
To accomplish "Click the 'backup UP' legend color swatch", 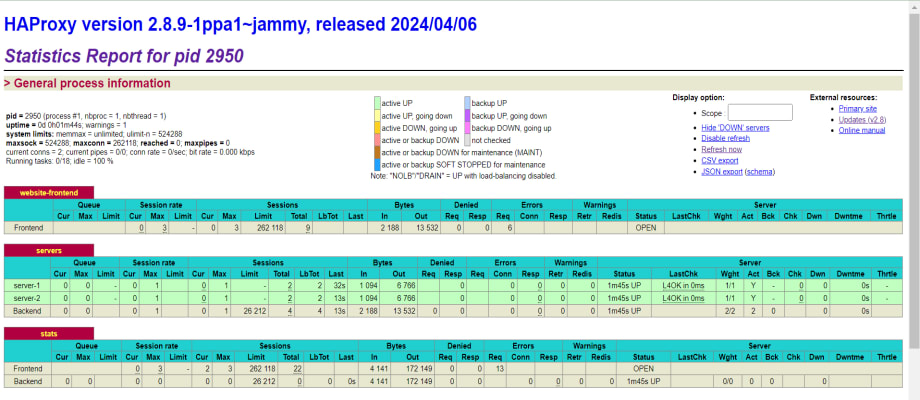I will (467, 103).
